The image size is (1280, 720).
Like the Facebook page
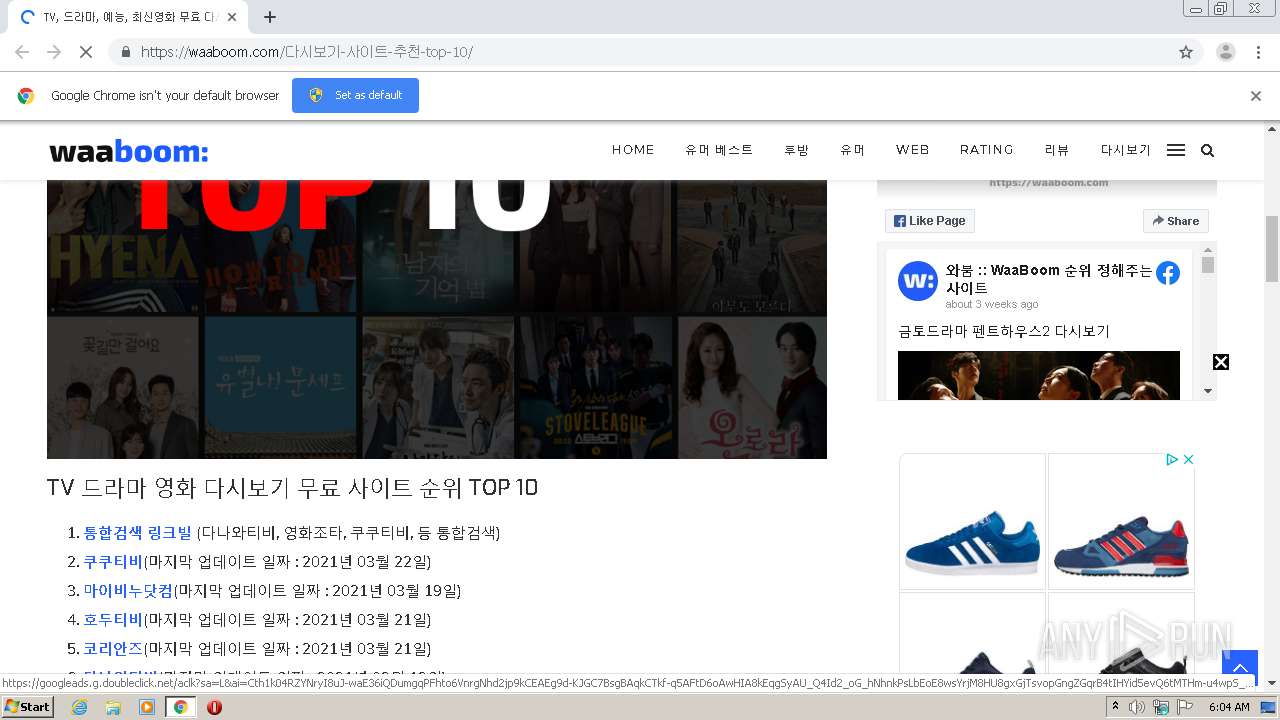click(x=930, y=221)
